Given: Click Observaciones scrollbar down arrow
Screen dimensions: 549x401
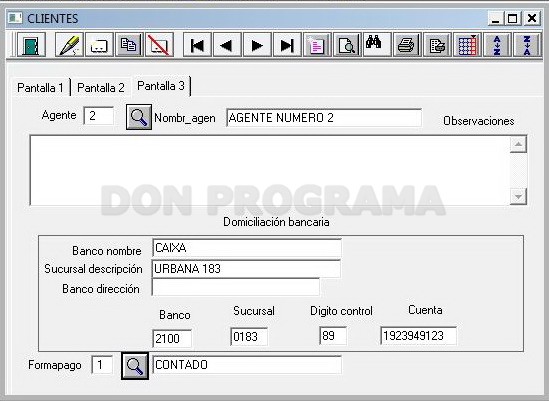Looking at the screenshot, I should pos(518,196).
